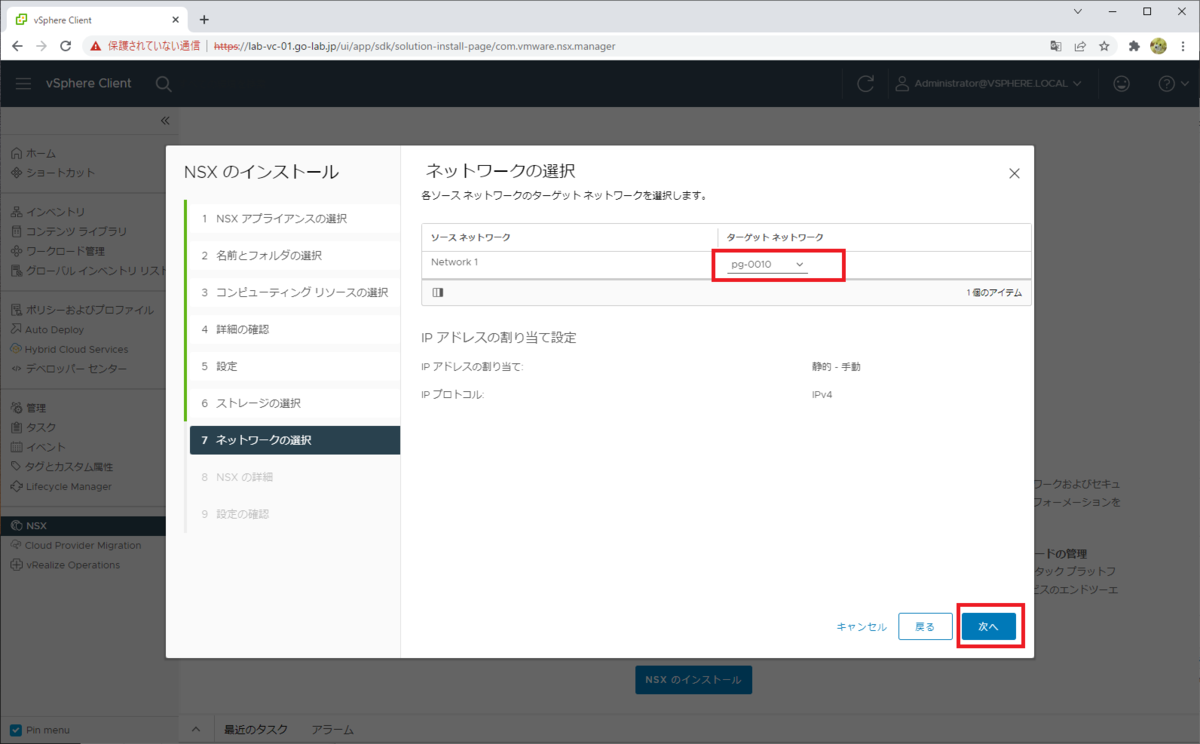This screenshot has width=1200, height=744.
Task: Bookmark page with star icon
Action: (1105, 46)
